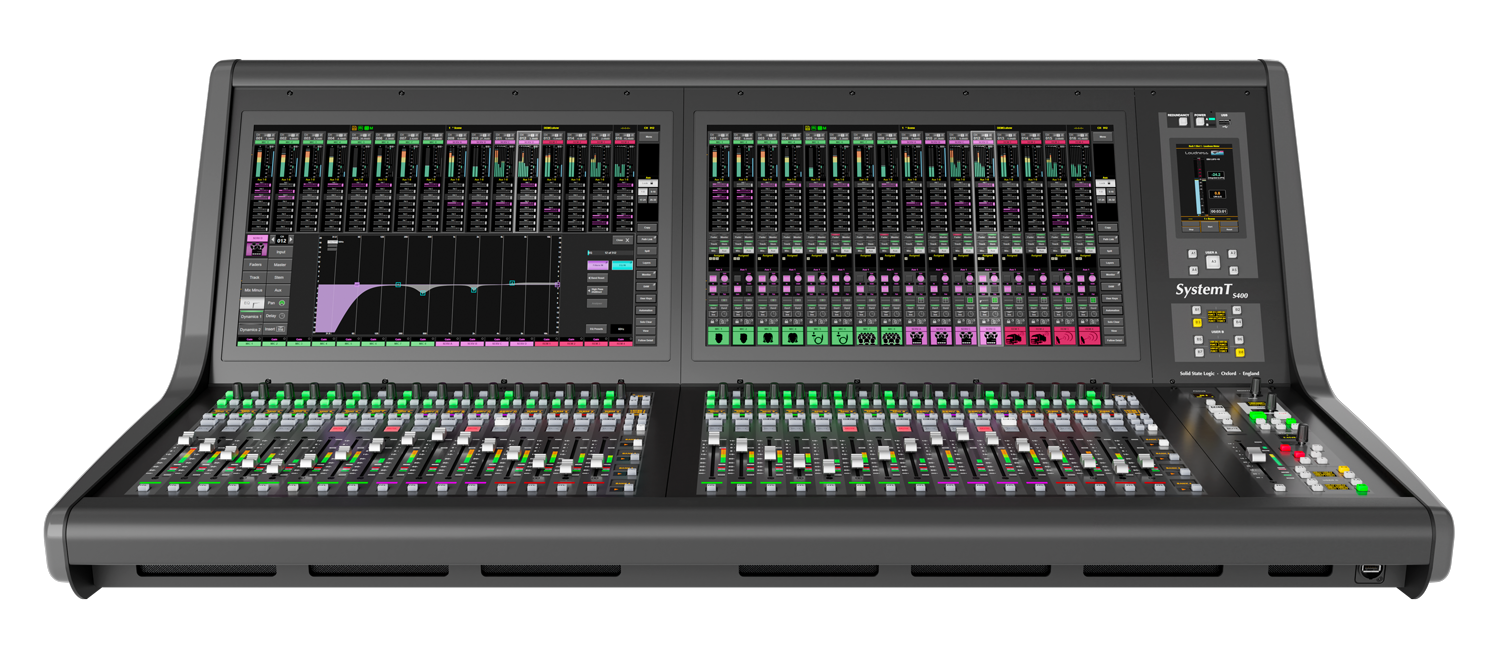
Task: Select the Dynamics 1 tab
Action: coord(252,316)
